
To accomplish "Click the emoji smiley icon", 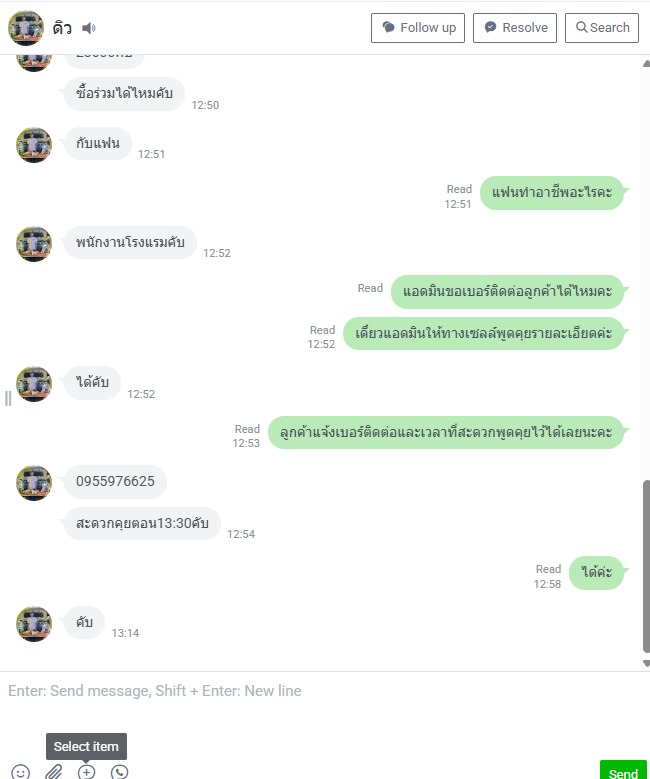I will tap(20, 772).
